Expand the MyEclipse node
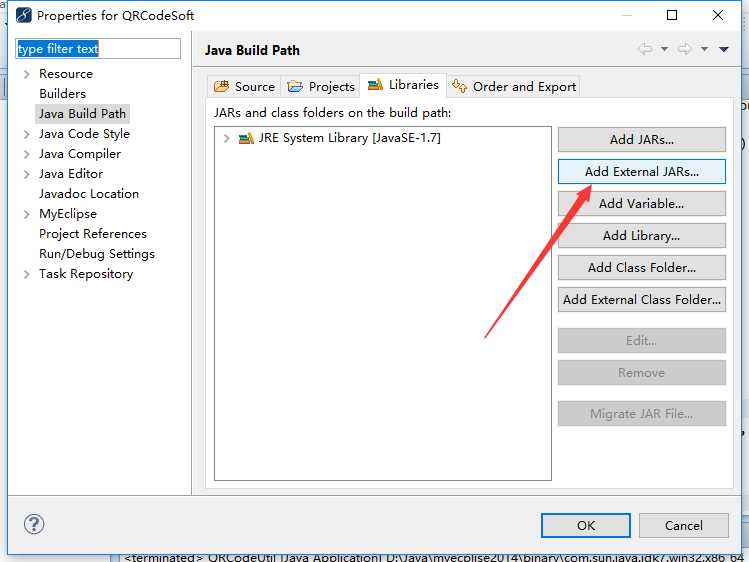Screen dimensions: 749x562 click(27, 214)
